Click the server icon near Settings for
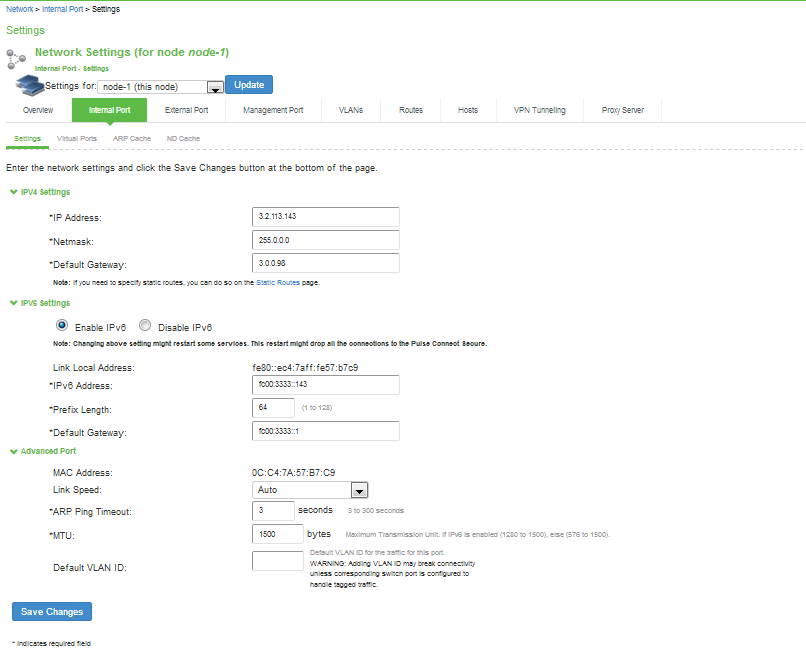This screenshot has height=652, width=806. click(26, 86)
